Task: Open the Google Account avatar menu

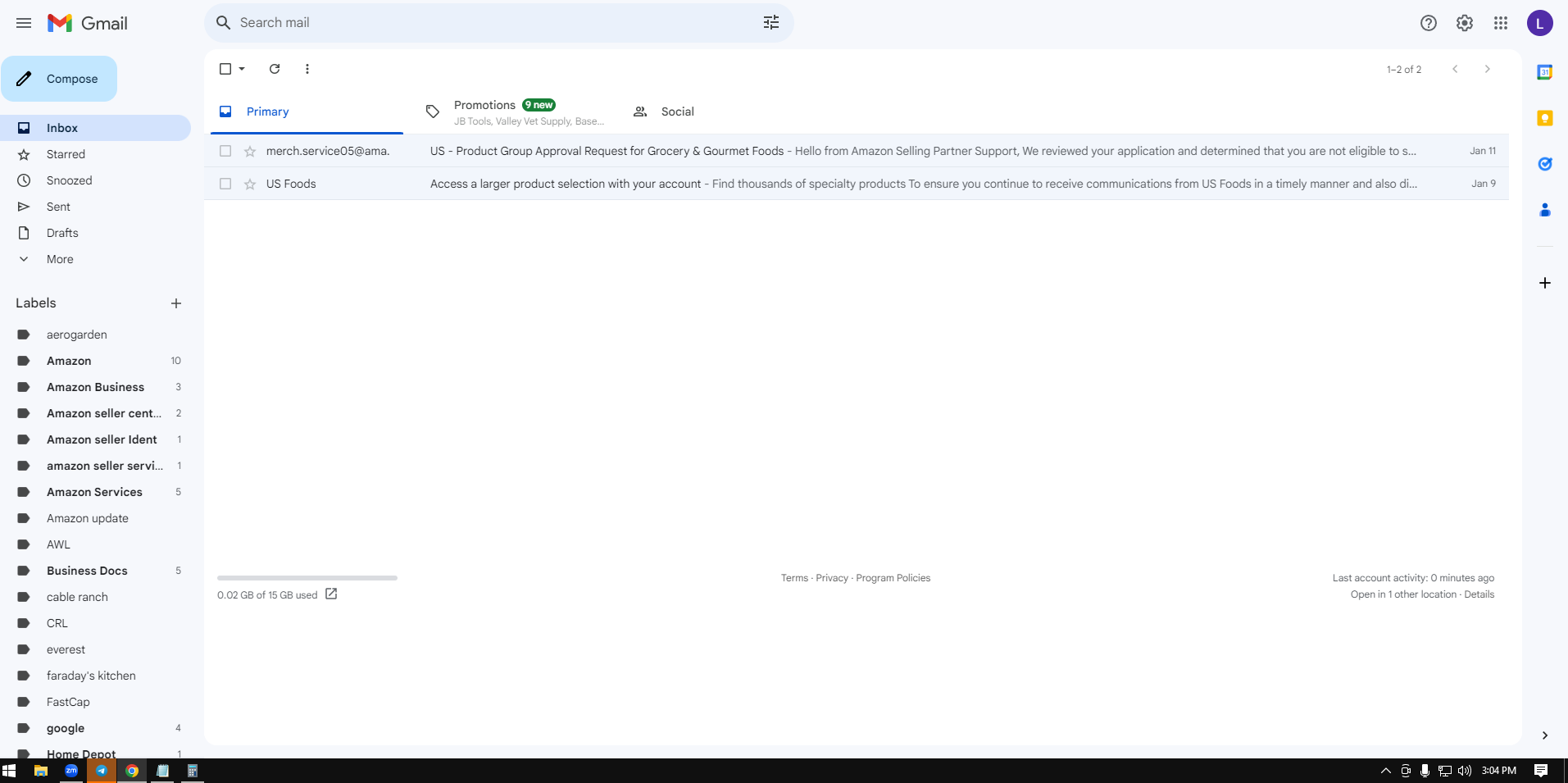Action: pos(1540,23)
